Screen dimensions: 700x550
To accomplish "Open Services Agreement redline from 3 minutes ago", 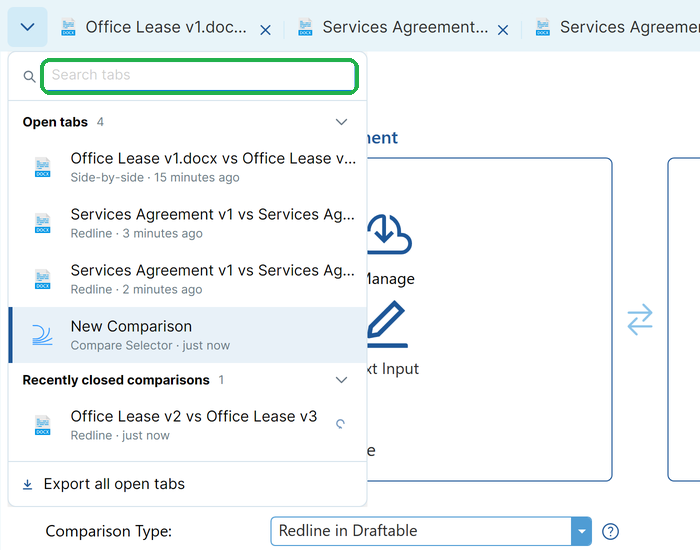I will click(188, 223).
